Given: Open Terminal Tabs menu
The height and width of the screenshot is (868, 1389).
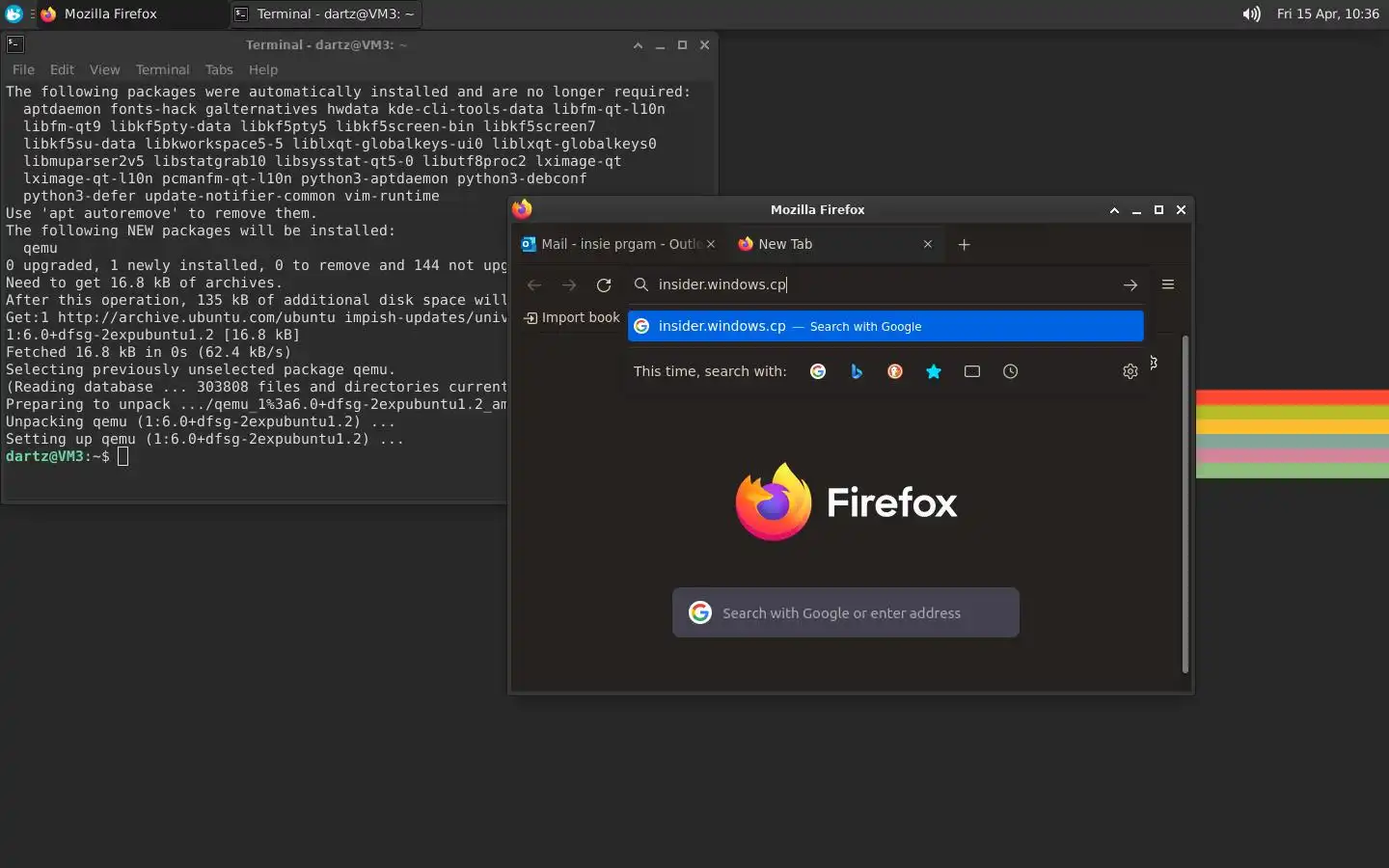Looking at the screenshot, I should click(x=219, y=69).
